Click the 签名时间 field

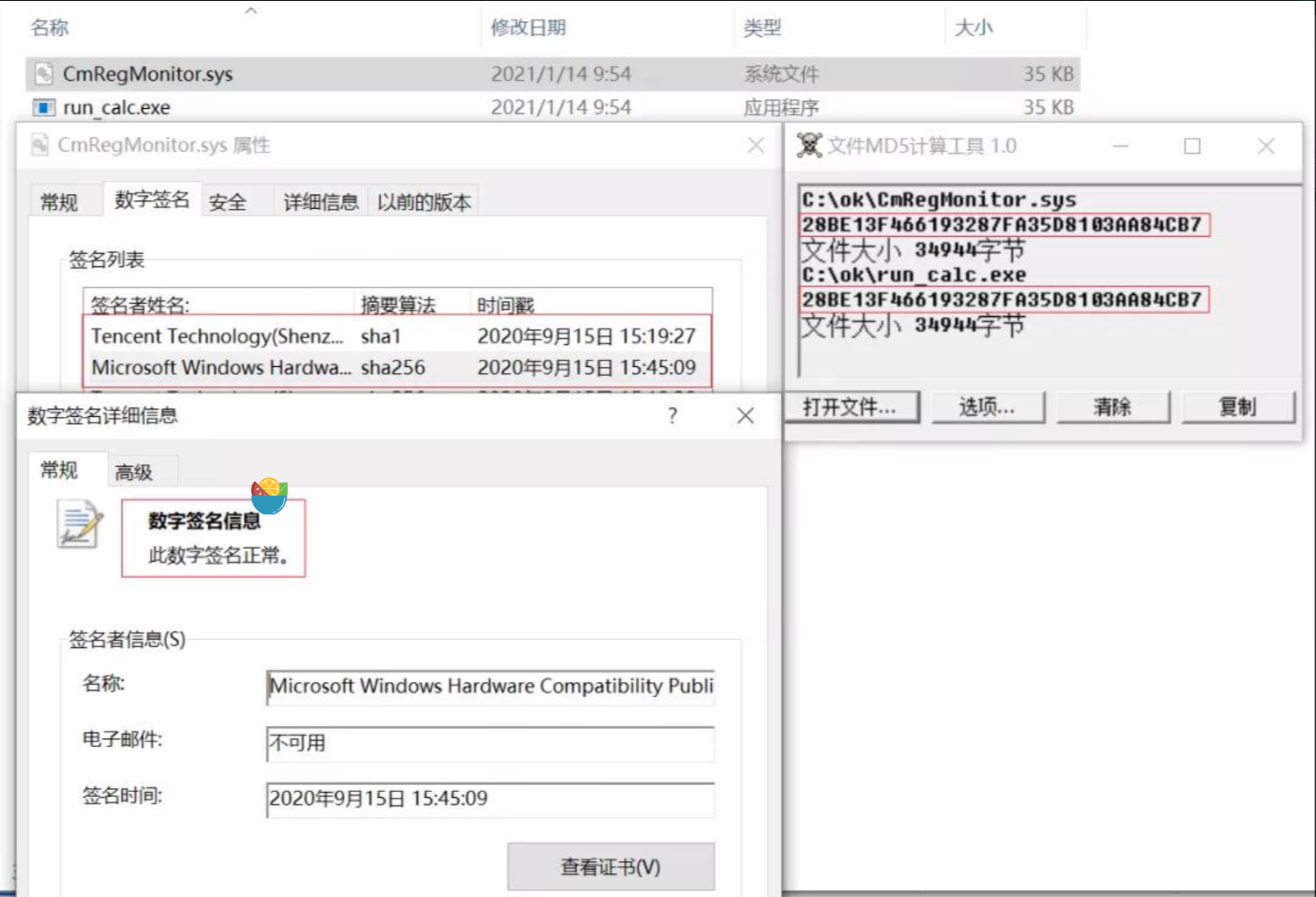point(490,799)
